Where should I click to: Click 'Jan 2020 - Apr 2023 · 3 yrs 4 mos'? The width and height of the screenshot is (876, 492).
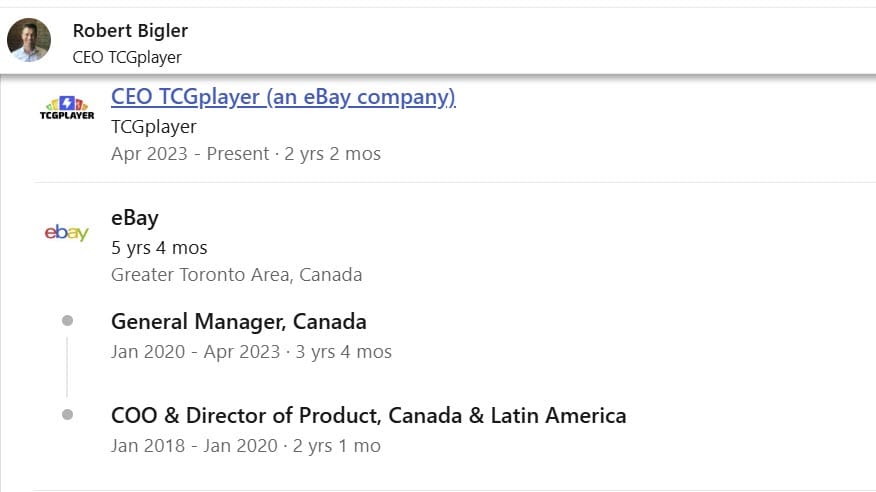(x=251, y=352)
